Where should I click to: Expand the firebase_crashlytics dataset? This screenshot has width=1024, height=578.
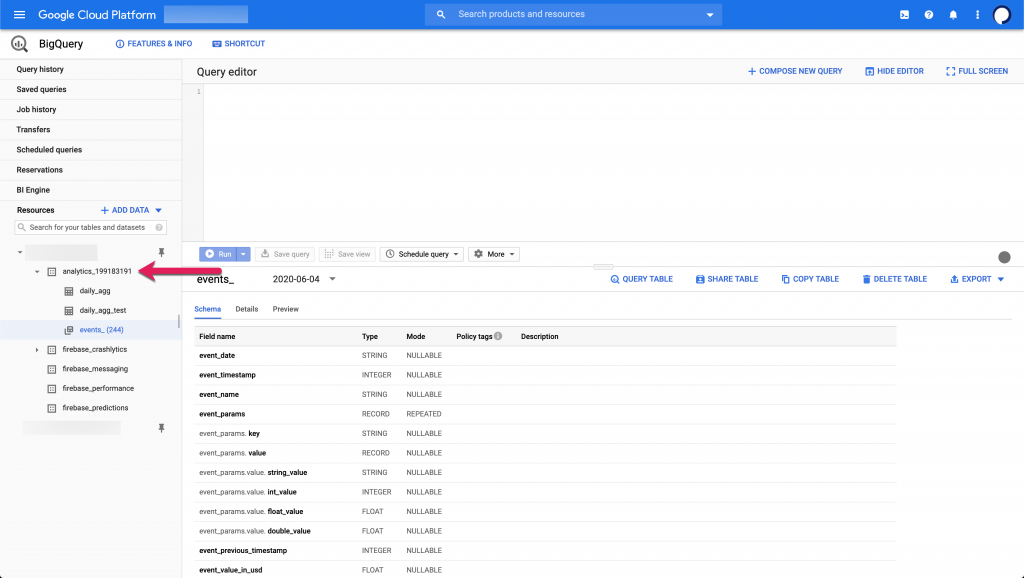pos(37,350)
